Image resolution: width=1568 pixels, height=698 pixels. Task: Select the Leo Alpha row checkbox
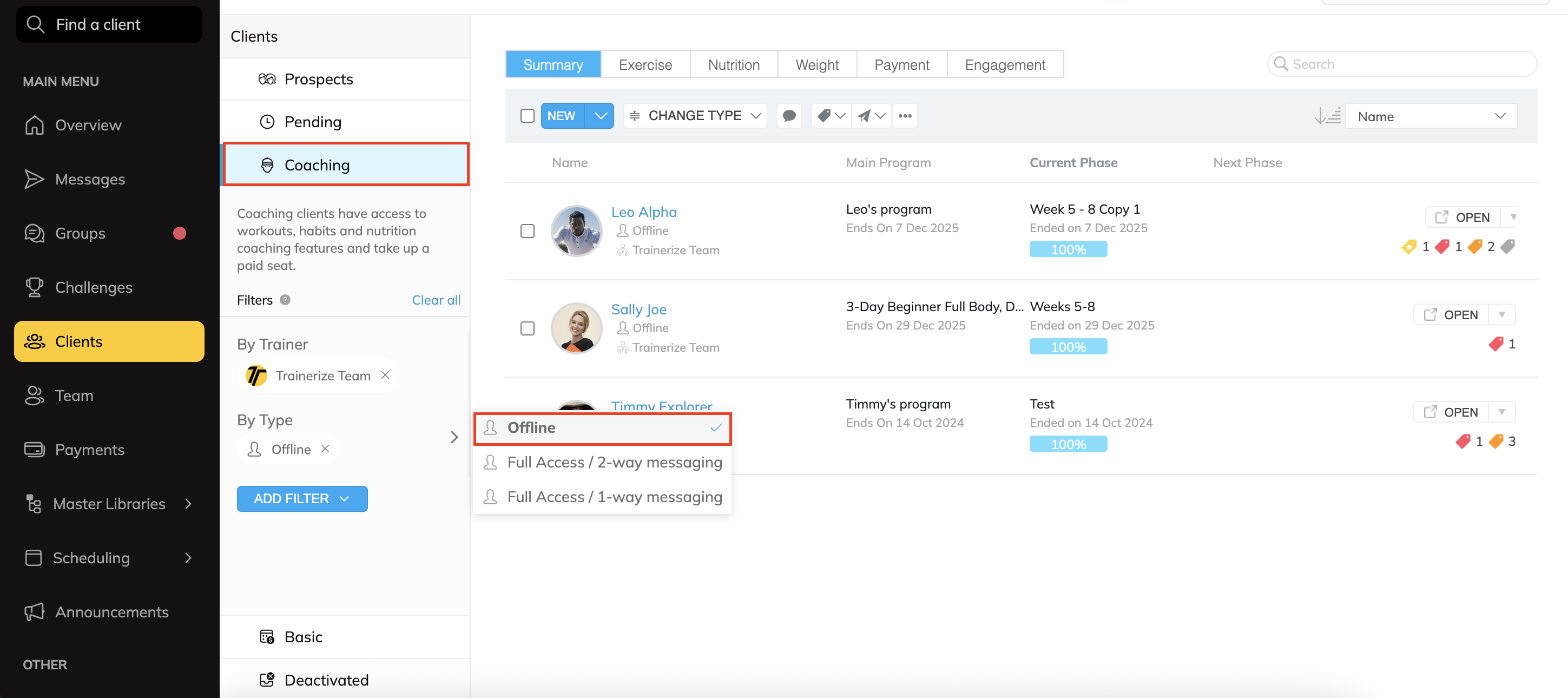click(x=527, y=231)
